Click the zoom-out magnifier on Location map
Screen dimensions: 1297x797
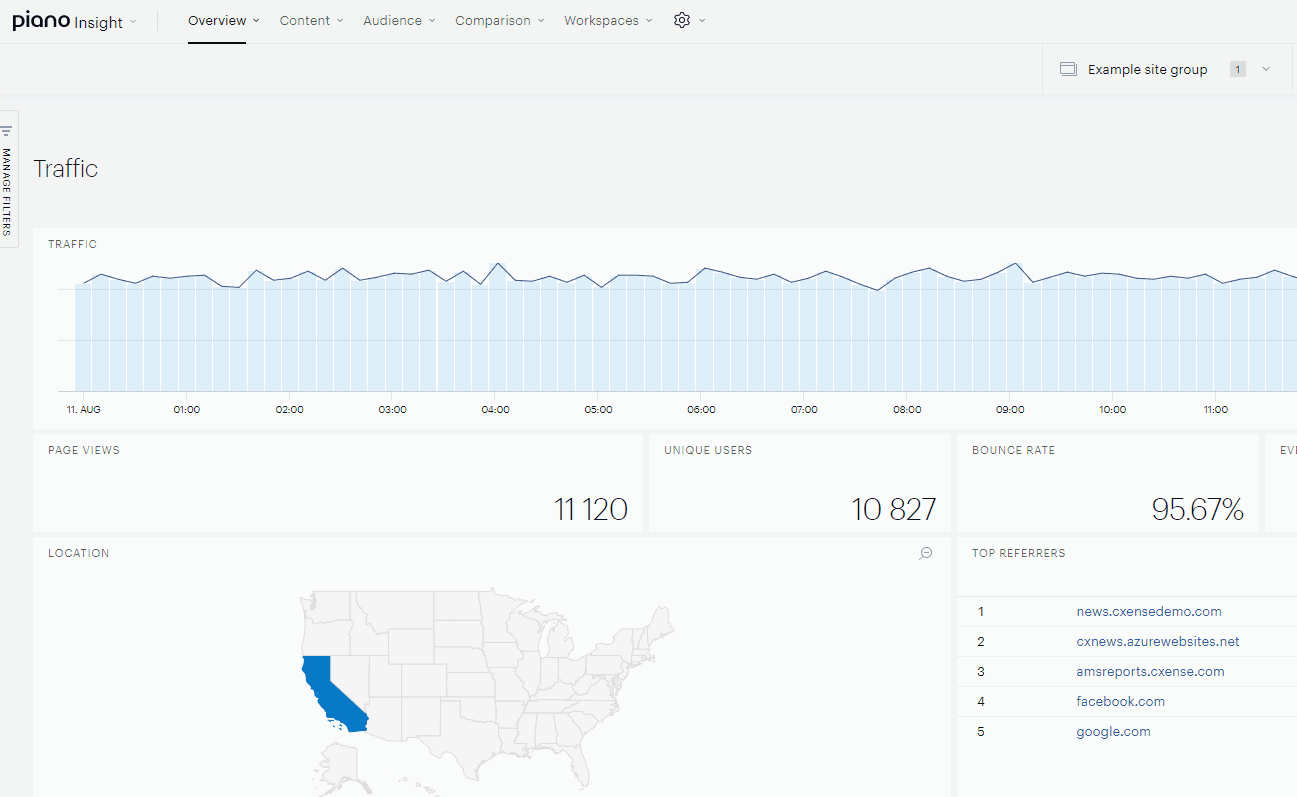(x=926, y=553)
